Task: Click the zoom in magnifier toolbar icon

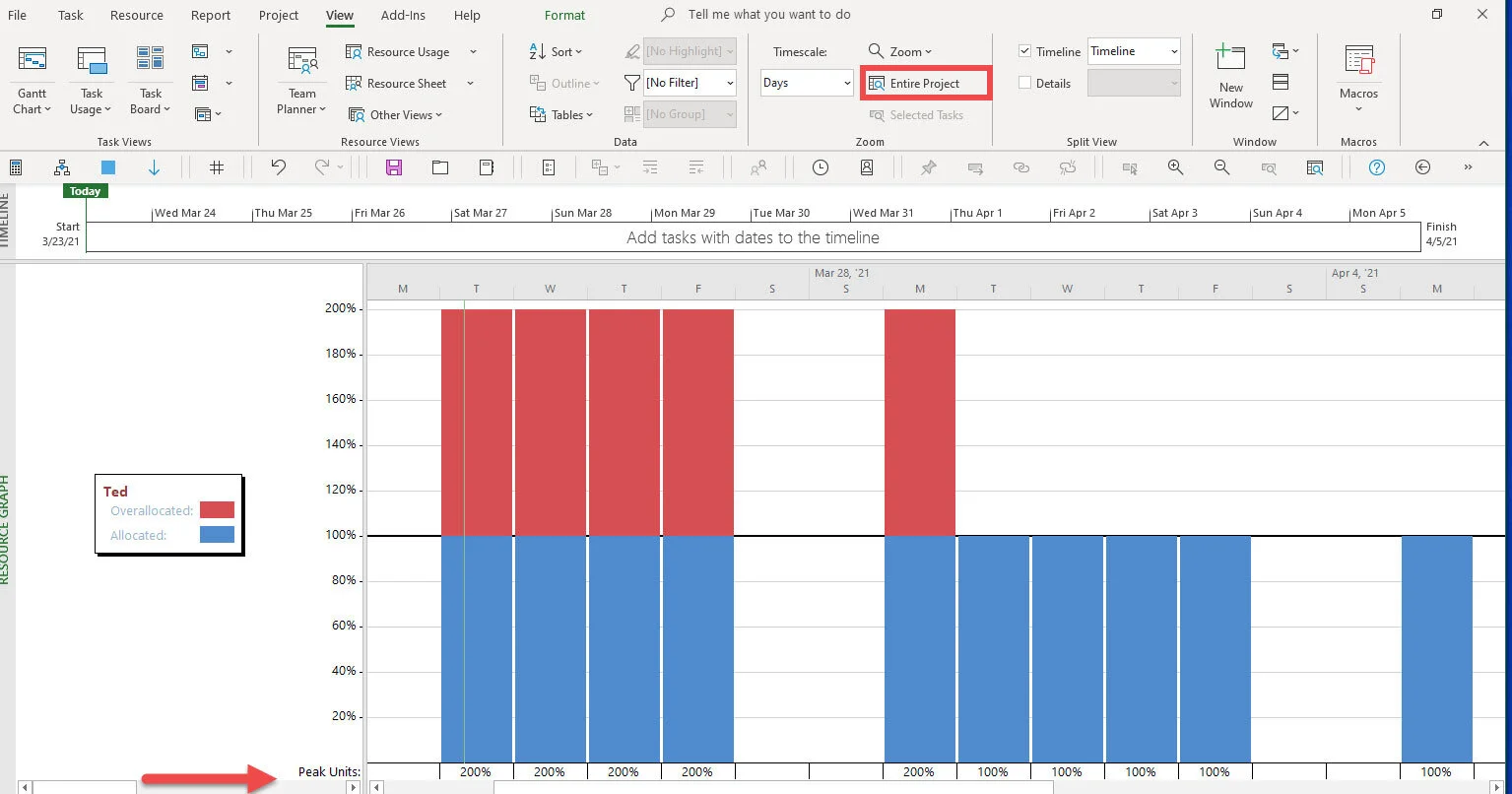Action: coord(1175,167)
